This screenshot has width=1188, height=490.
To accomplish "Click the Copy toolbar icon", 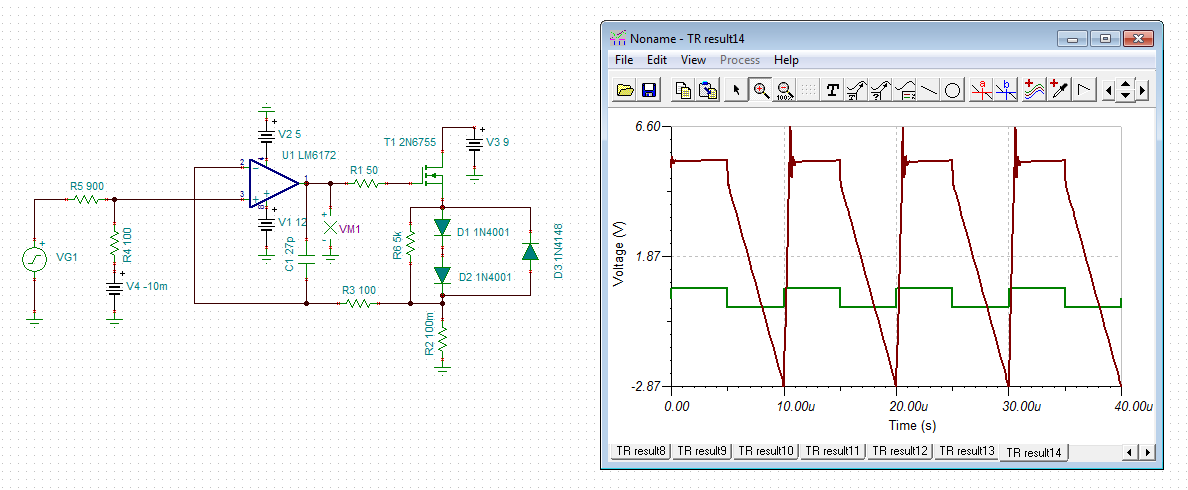I will pyautogui.click(x=683, y=90).
